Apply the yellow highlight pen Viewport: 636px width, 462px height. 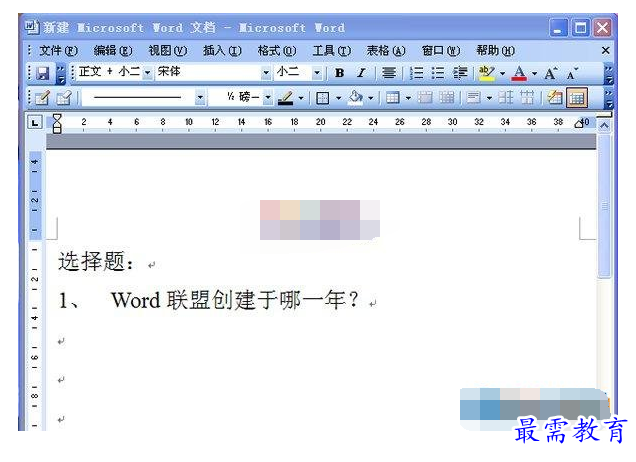click(x=487, y=73)
